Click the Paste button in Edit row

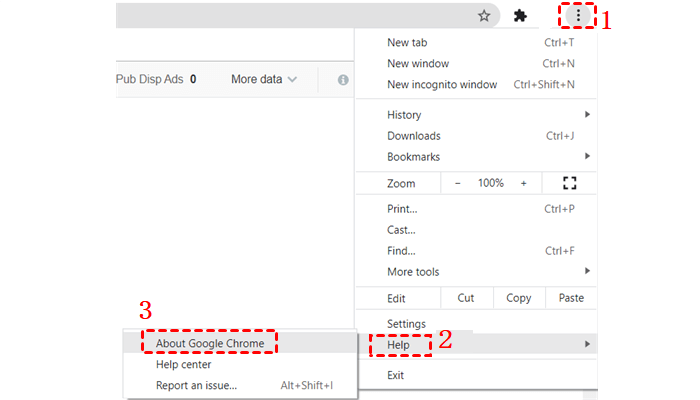(x=571, y=298)
